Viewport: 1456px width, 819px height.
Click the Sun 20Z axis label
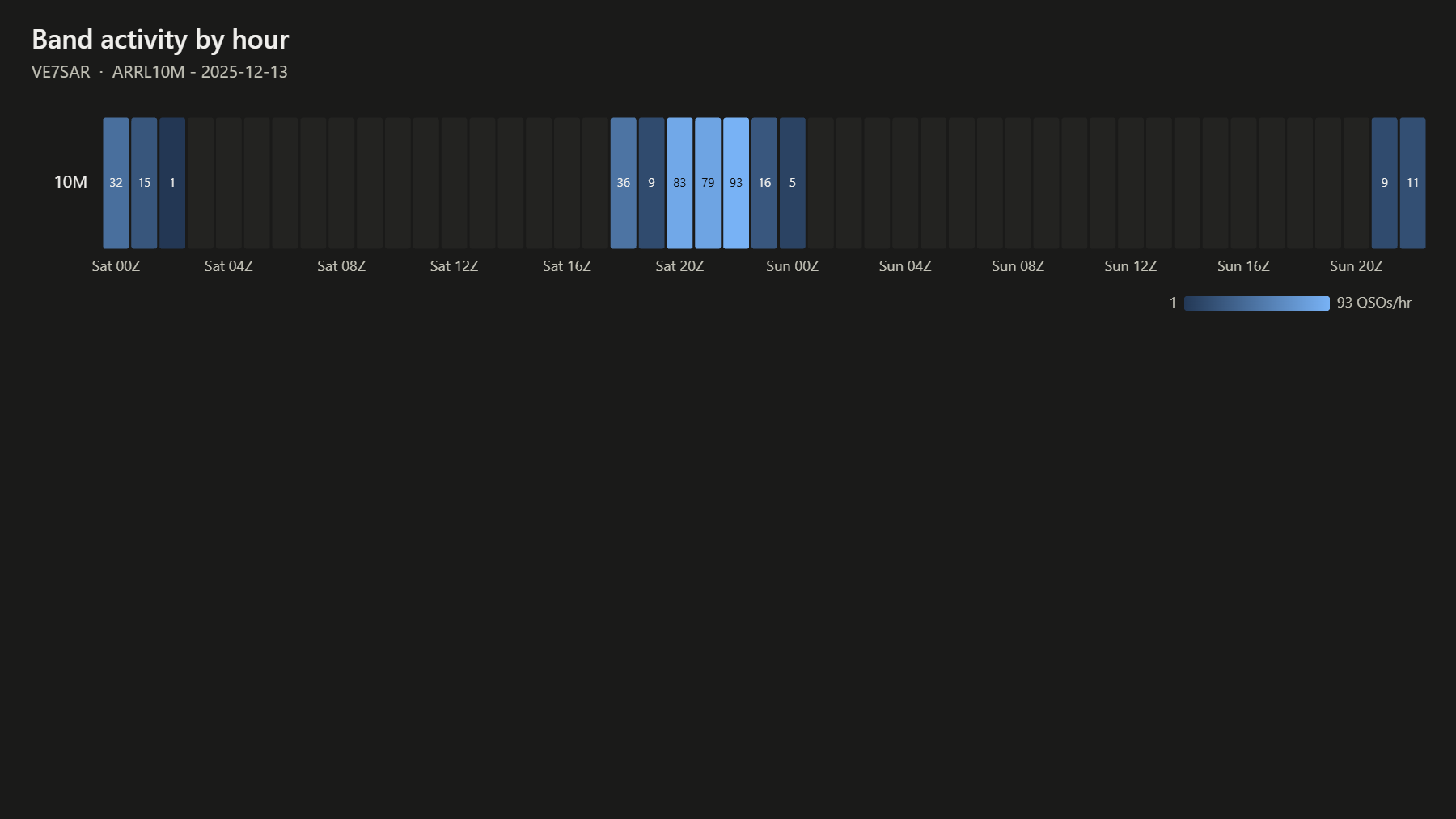tap(1357, 266)
